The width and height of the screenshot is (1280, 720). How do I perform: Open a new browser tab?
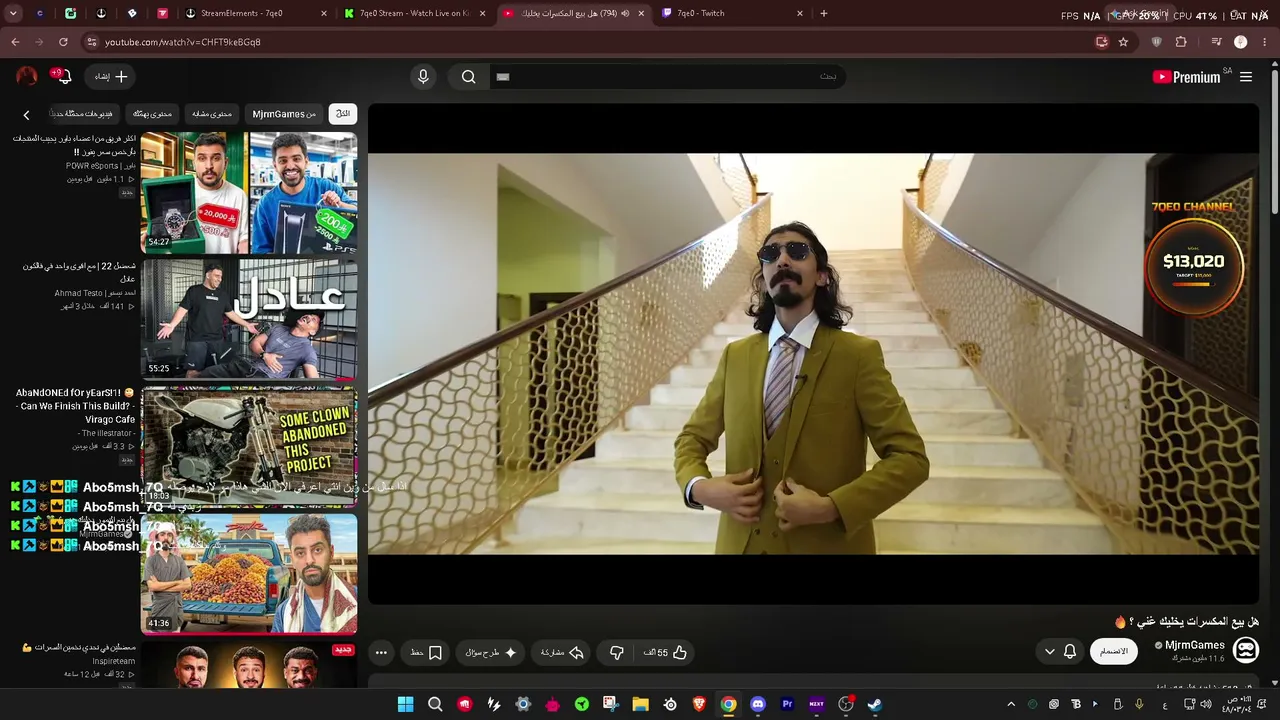click(824, 13)
